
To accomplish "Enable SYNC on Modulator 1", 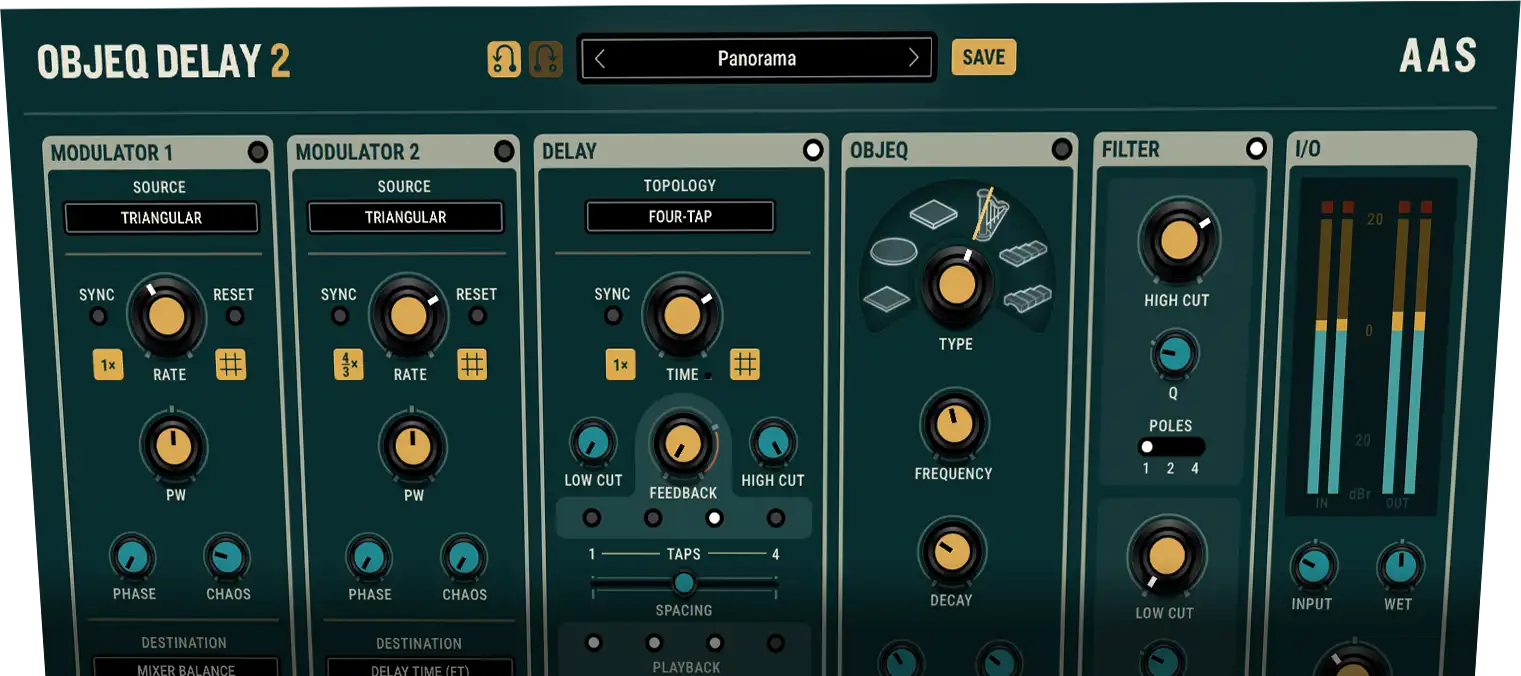I will pyautogui.click(x=98, y=315).
